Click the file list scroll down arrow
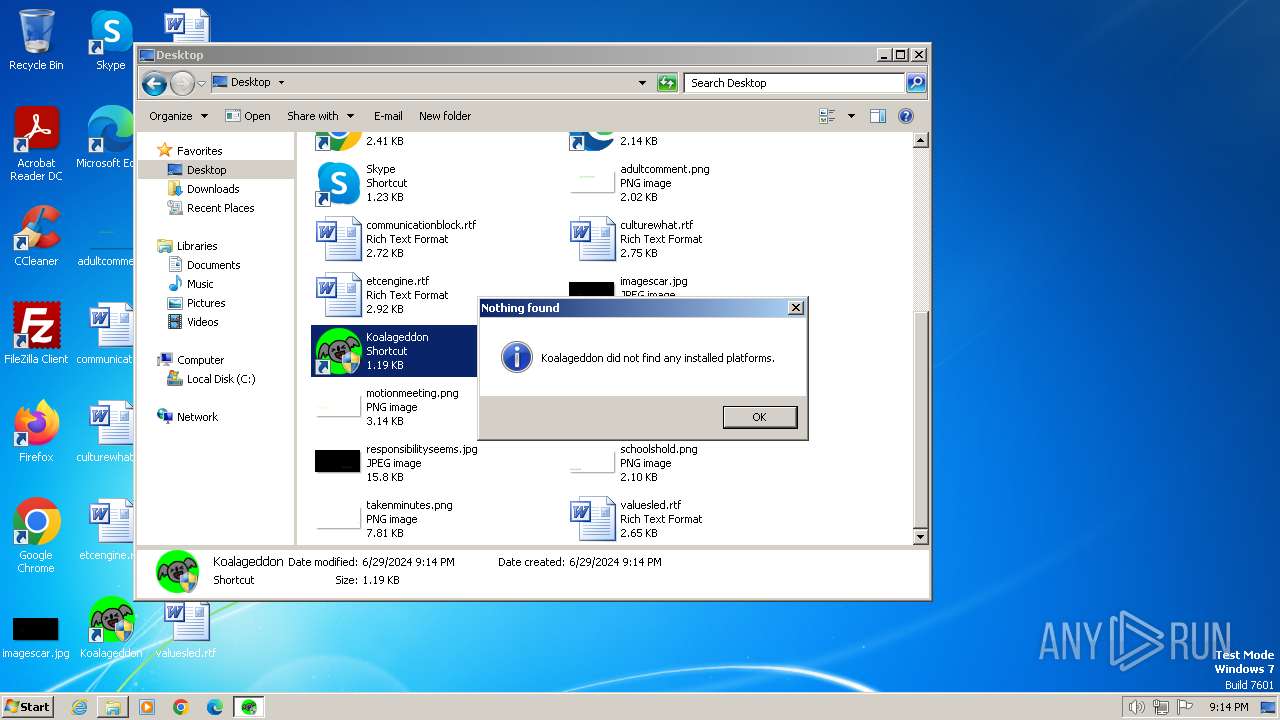This screenshot has height=720, width=1280. (x=921, y=537)
